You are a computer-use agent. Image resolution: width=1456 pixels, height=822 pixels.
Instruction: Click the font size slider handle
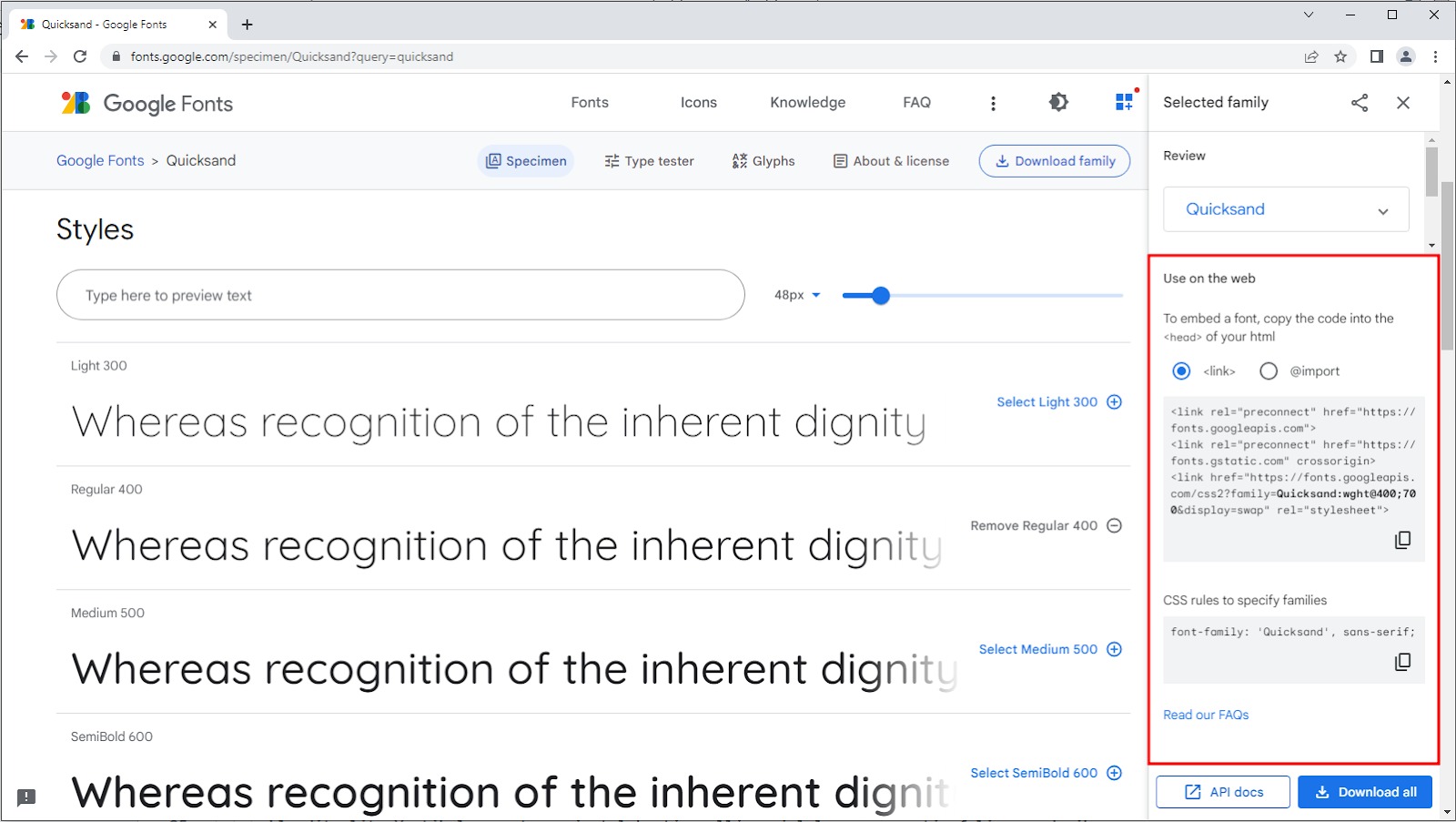coord(880,296)
